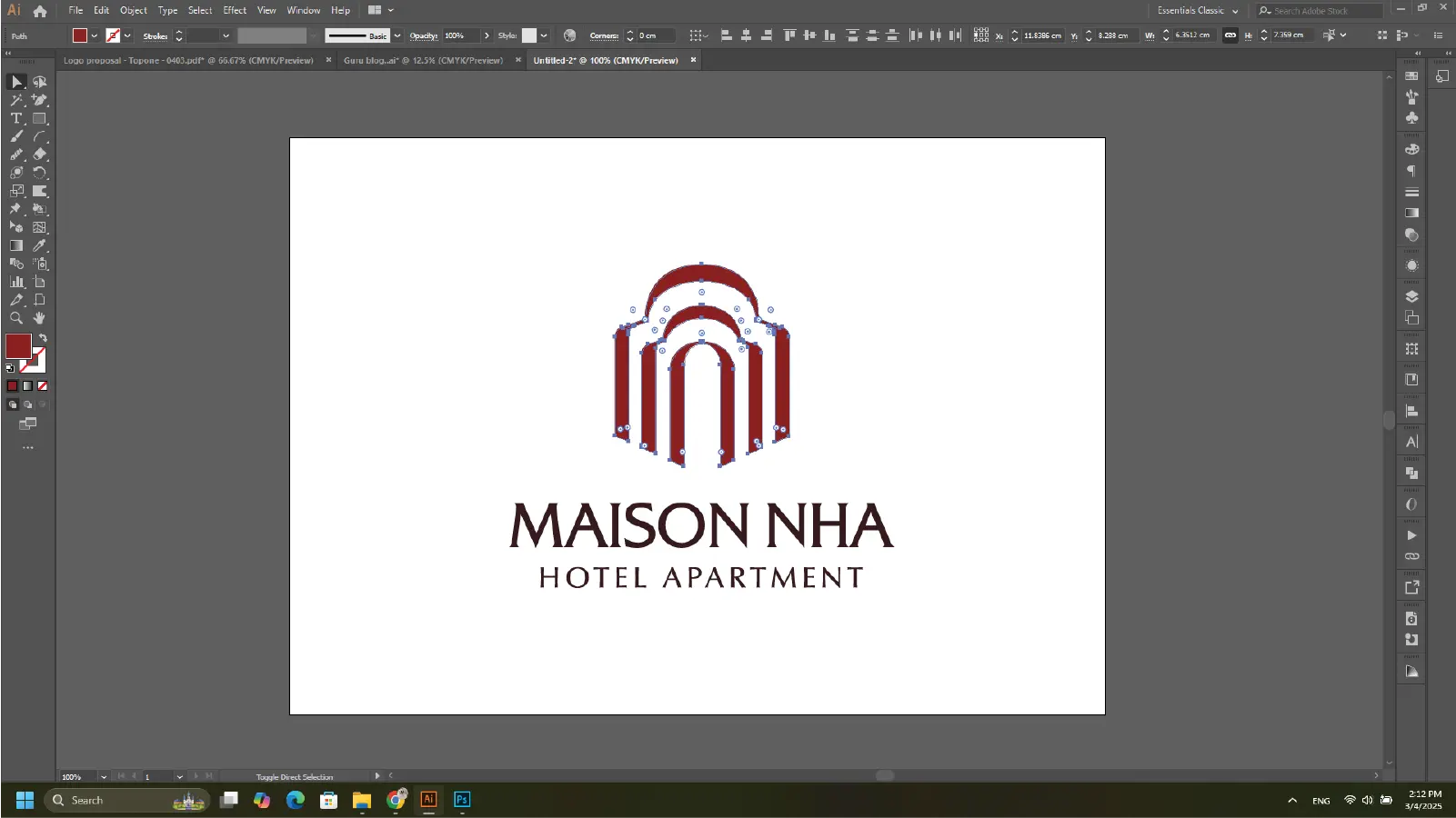Open the Window menu
Viewport: 1456px width, 818px height.
tap(304, 11)
